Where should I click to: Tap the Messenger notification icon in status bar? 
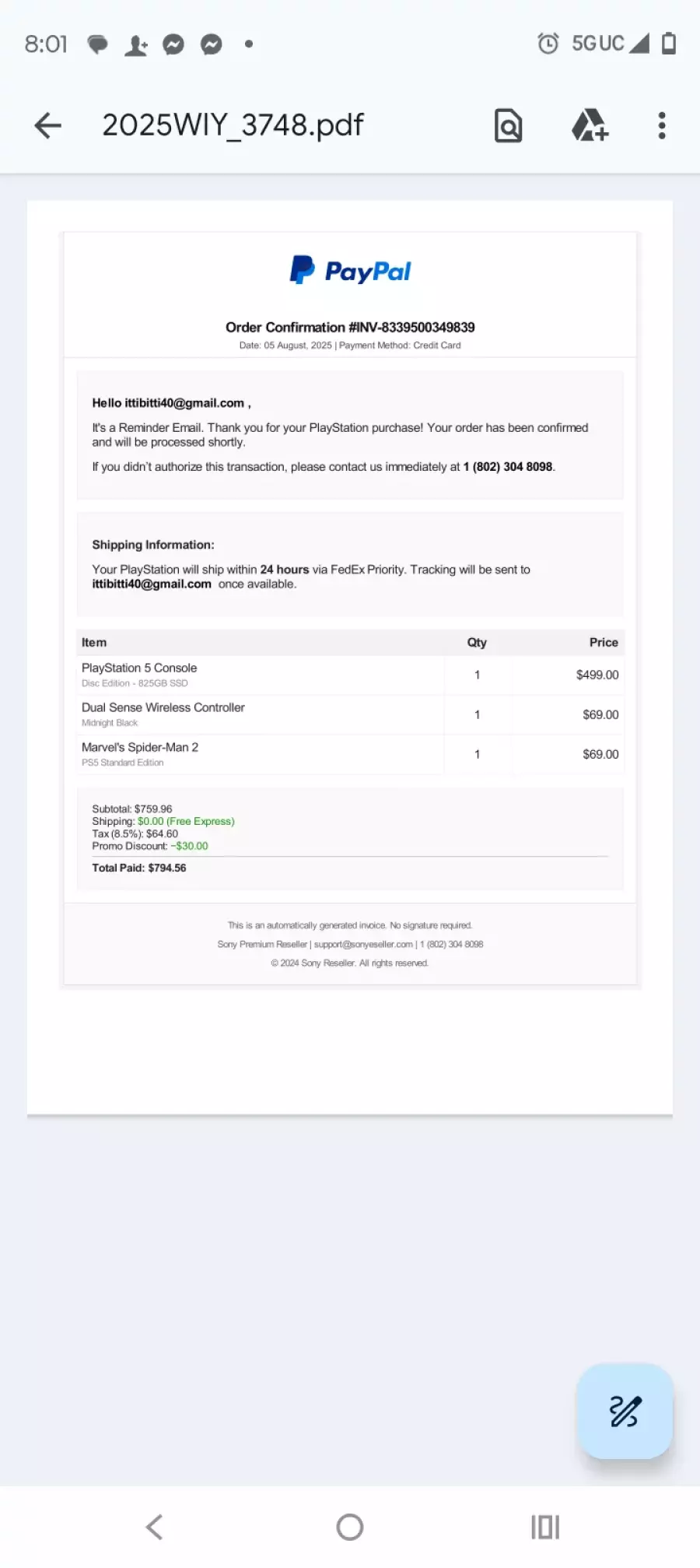click(173, 44)
